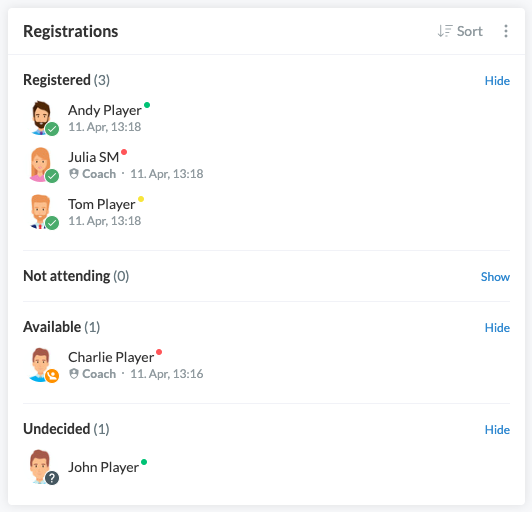Image resolution: width=532 pixels, height=512 pixels.
Task: Hide the Available section
Action: tap(497, 328)
